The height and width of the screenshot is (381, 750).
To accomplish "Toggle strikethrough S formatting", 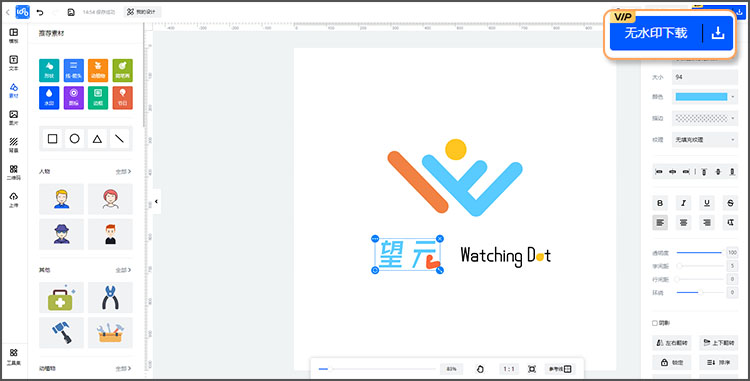I will point(730,203).
